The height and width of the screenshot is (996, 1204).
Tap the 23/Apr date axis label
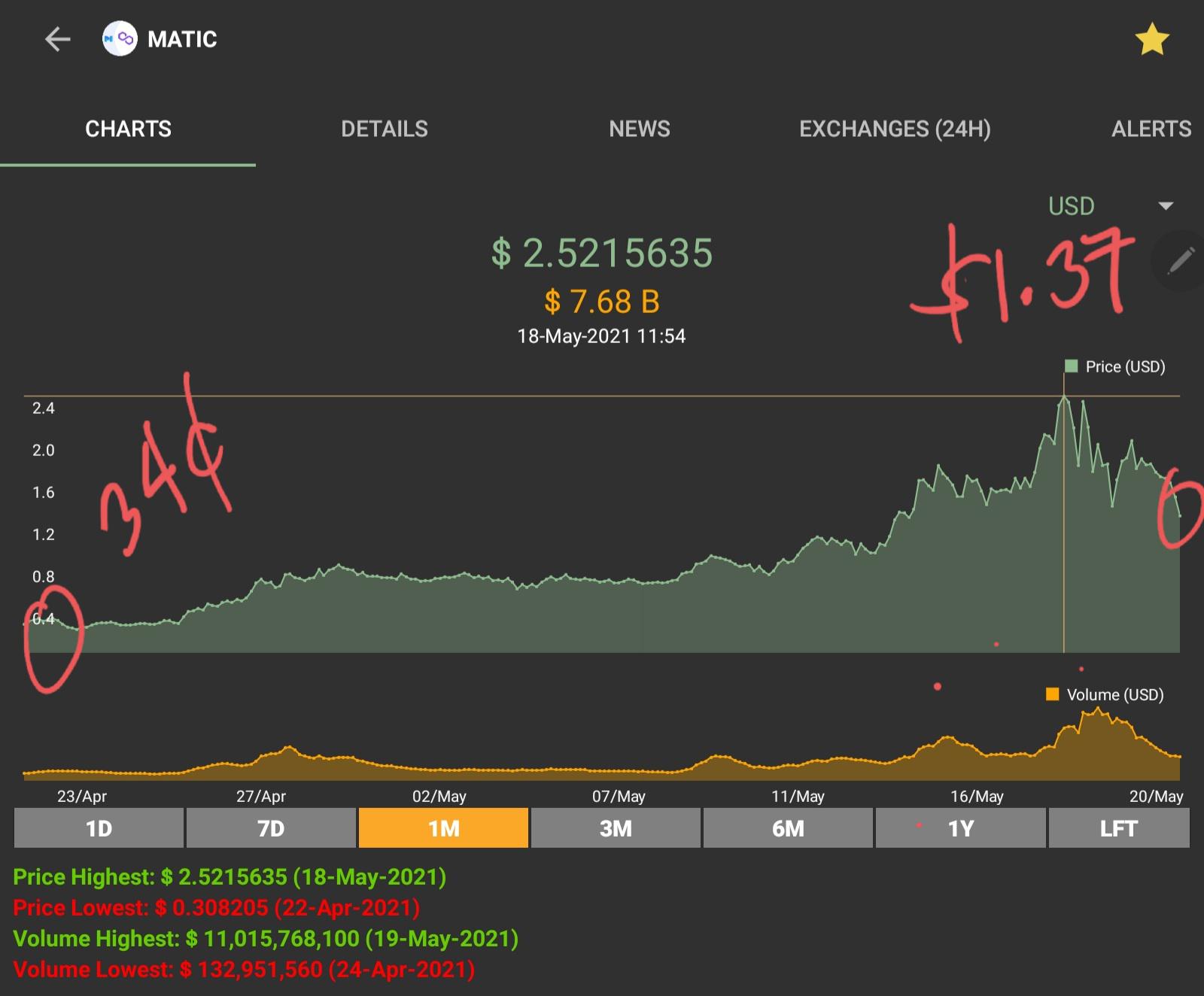[x=82, y=796]
